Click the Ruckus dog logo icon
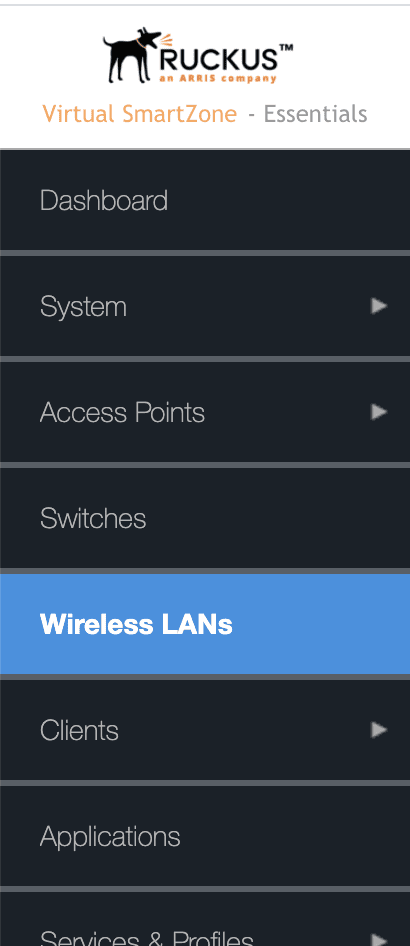Screen dimensions: 410x946 [x=133, y=54]
